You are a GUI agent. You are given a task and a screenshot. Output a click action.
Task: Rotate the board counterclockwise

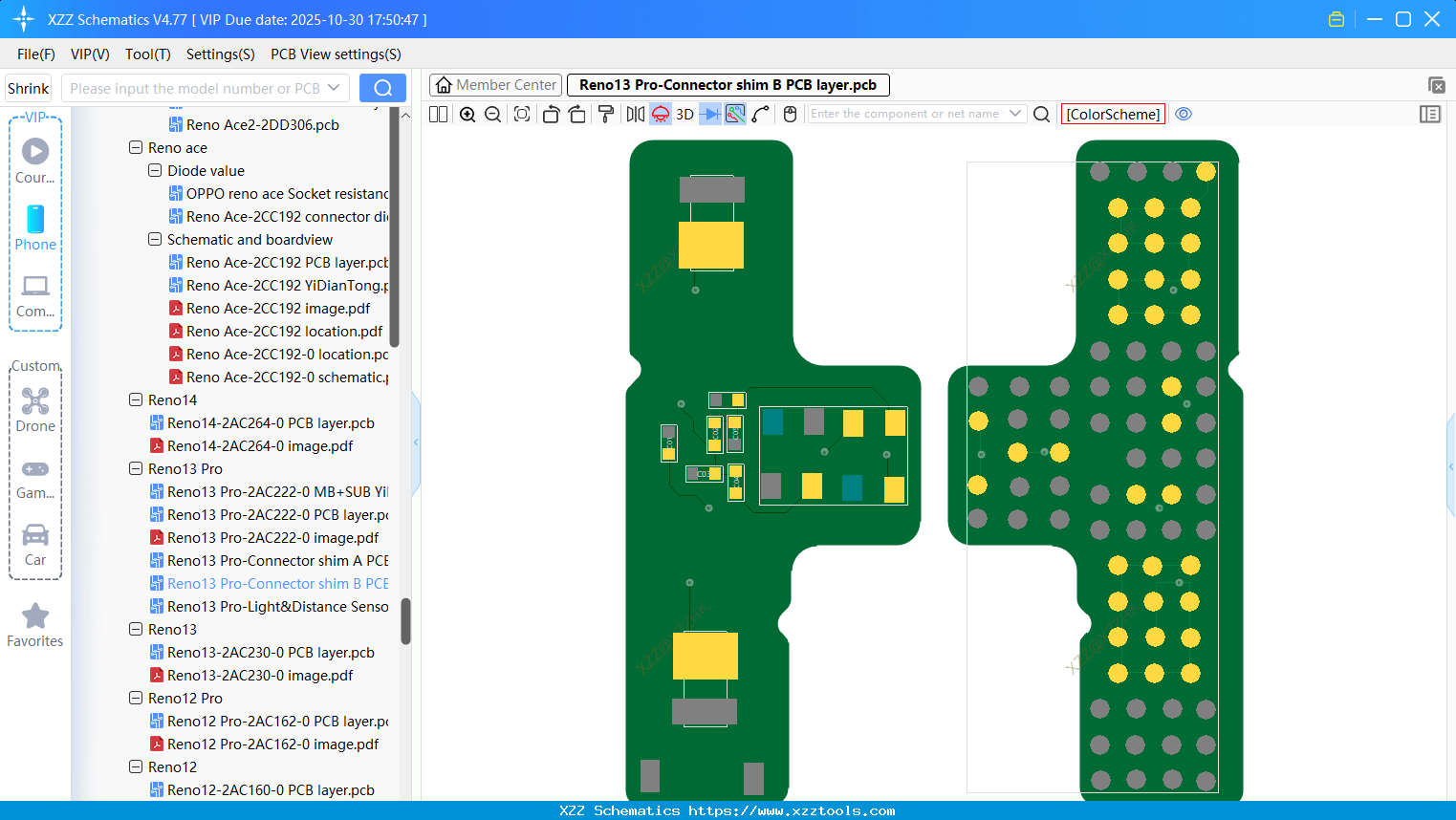point(551,115)
